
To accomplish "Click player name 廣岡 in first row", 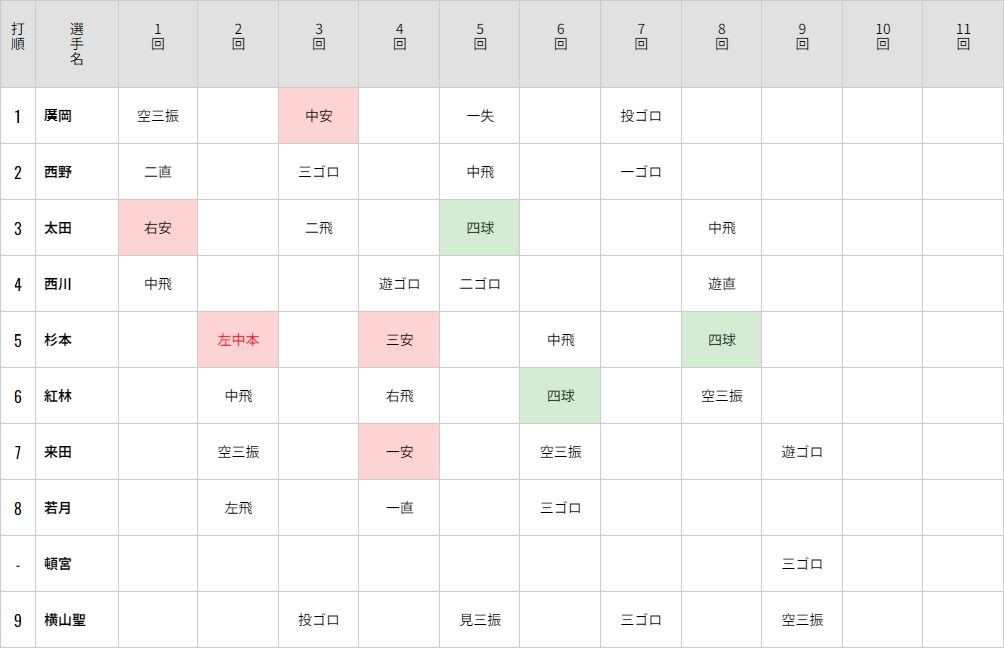I will (58, 116).
